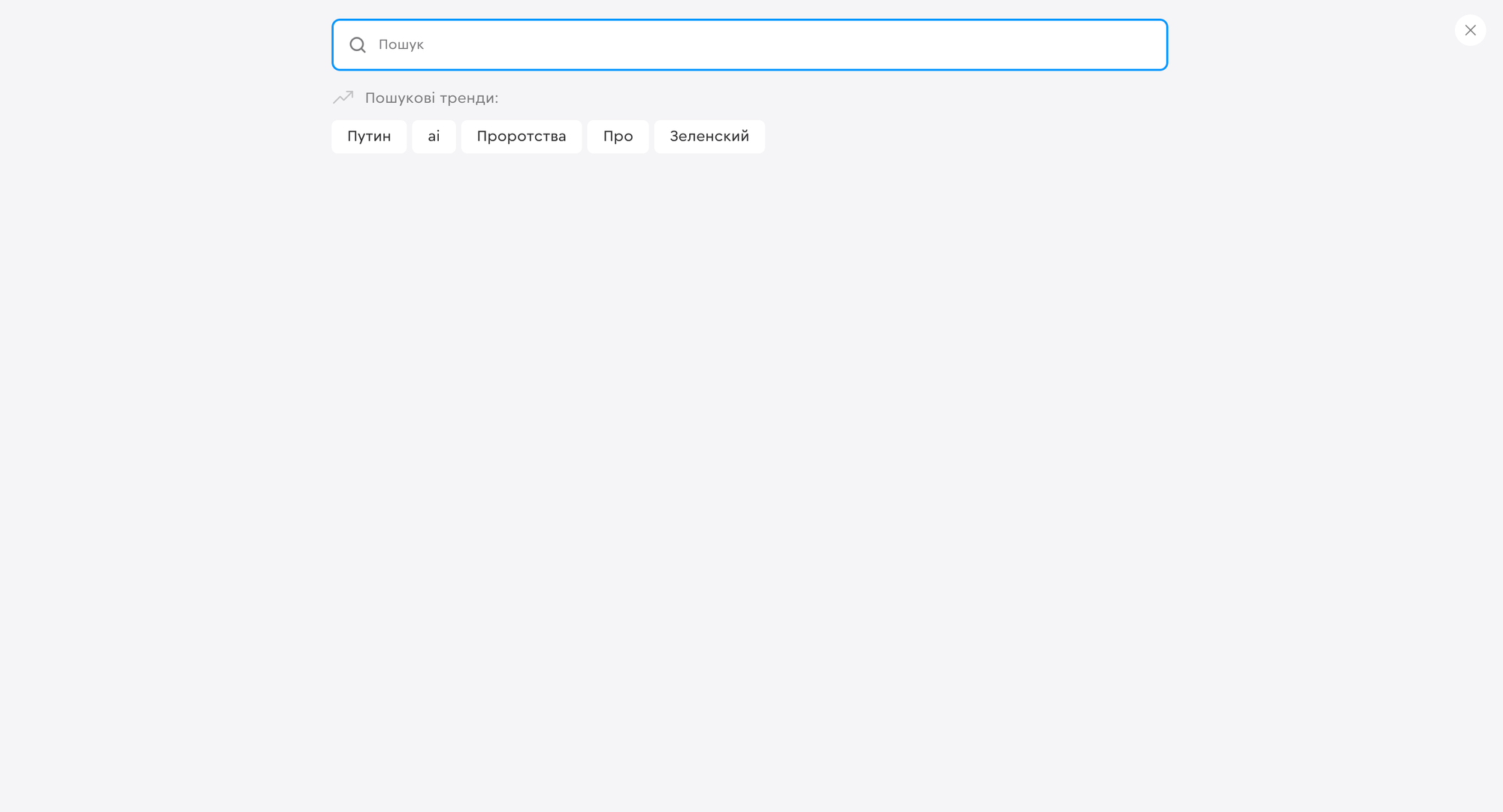Viewport: 1503px width, 812px height.
Task: Click the magnifying glass search icon
Action: coord(358,45)
